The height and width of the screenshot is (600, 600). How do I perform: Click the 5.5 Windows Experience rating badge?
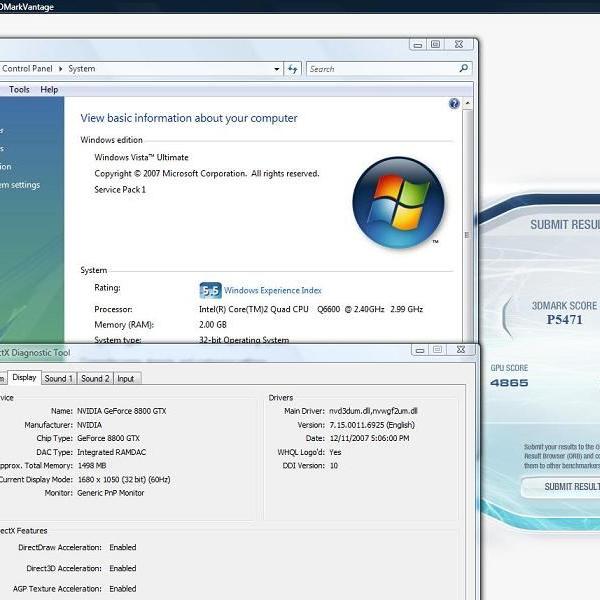pyautogui.click(x=210, y=290)
